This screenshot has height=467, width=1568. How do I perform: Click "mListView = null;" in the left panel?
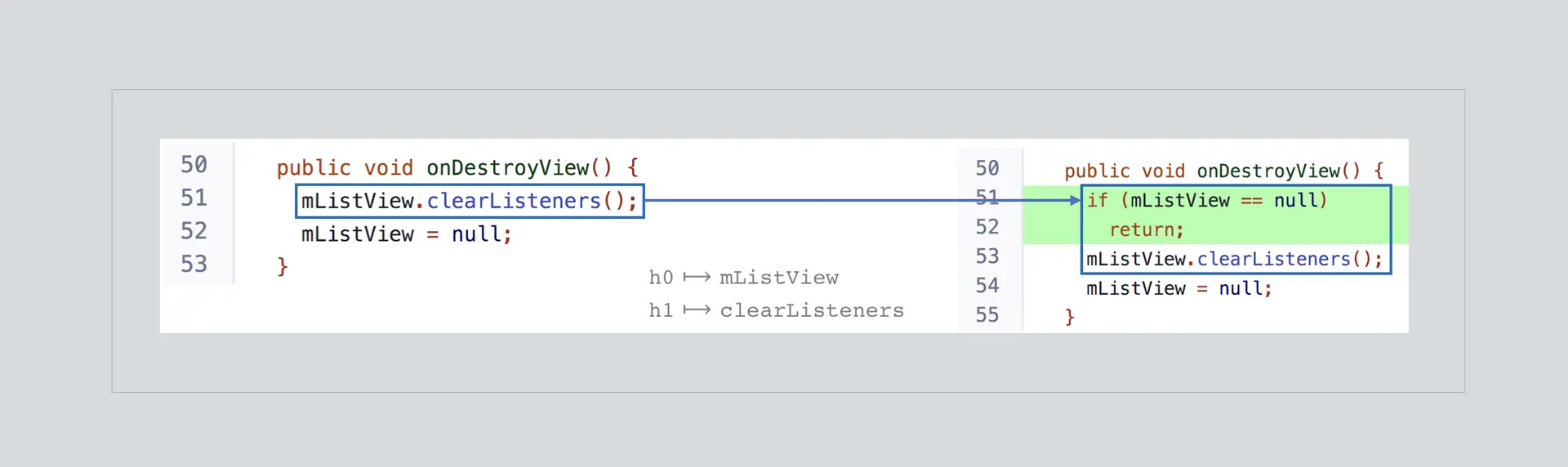[406, 234]
